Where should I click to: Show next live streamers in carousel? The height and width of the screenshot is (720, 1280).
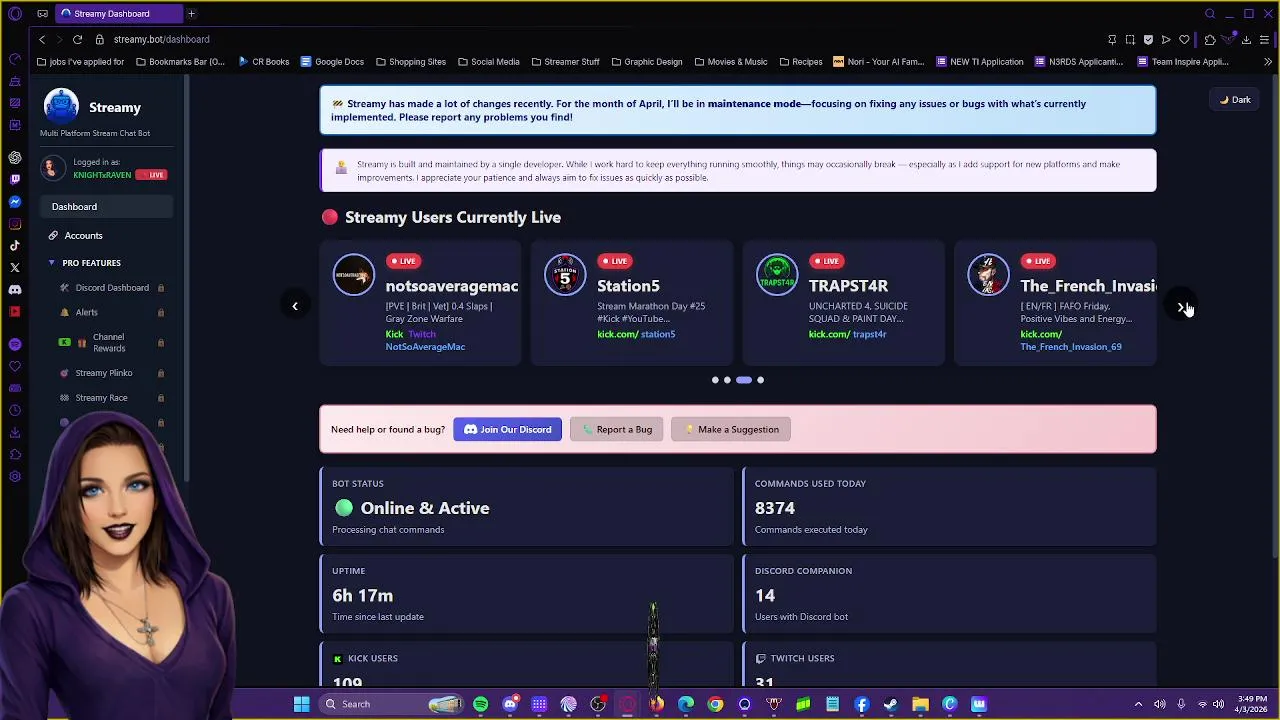(x=1181, y=306)
